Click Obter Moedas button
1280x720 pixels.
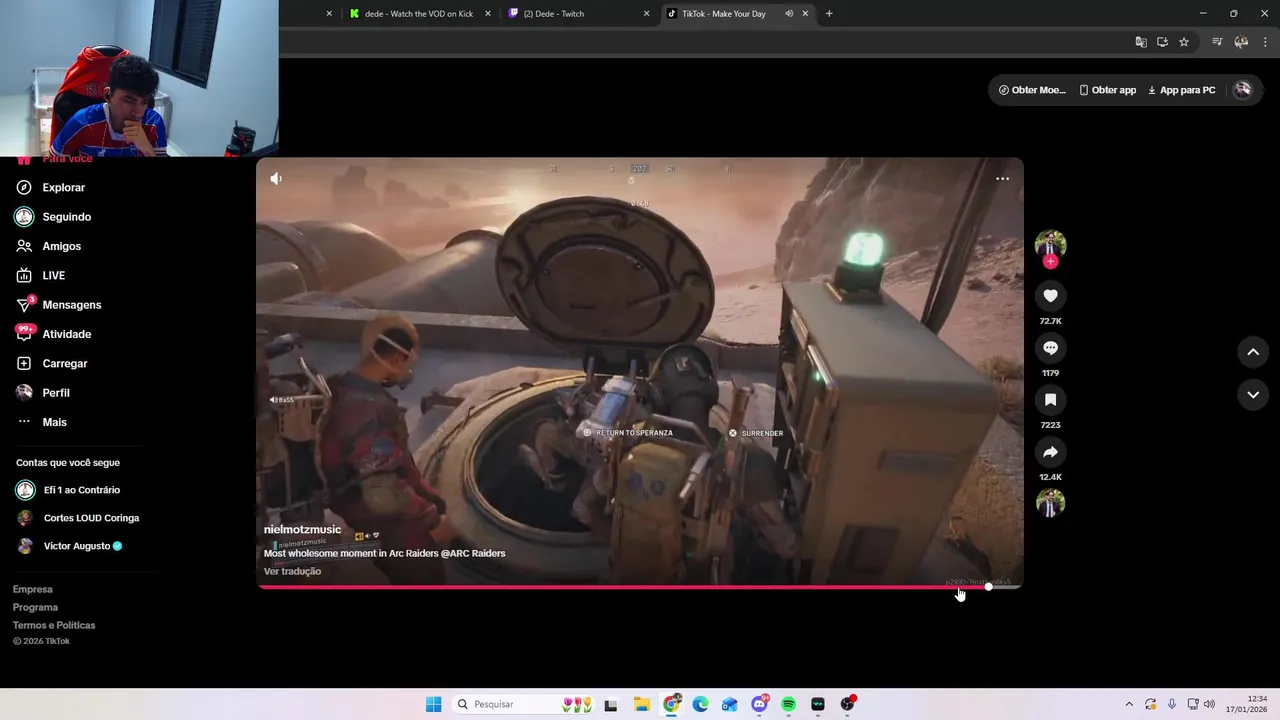1032,90
